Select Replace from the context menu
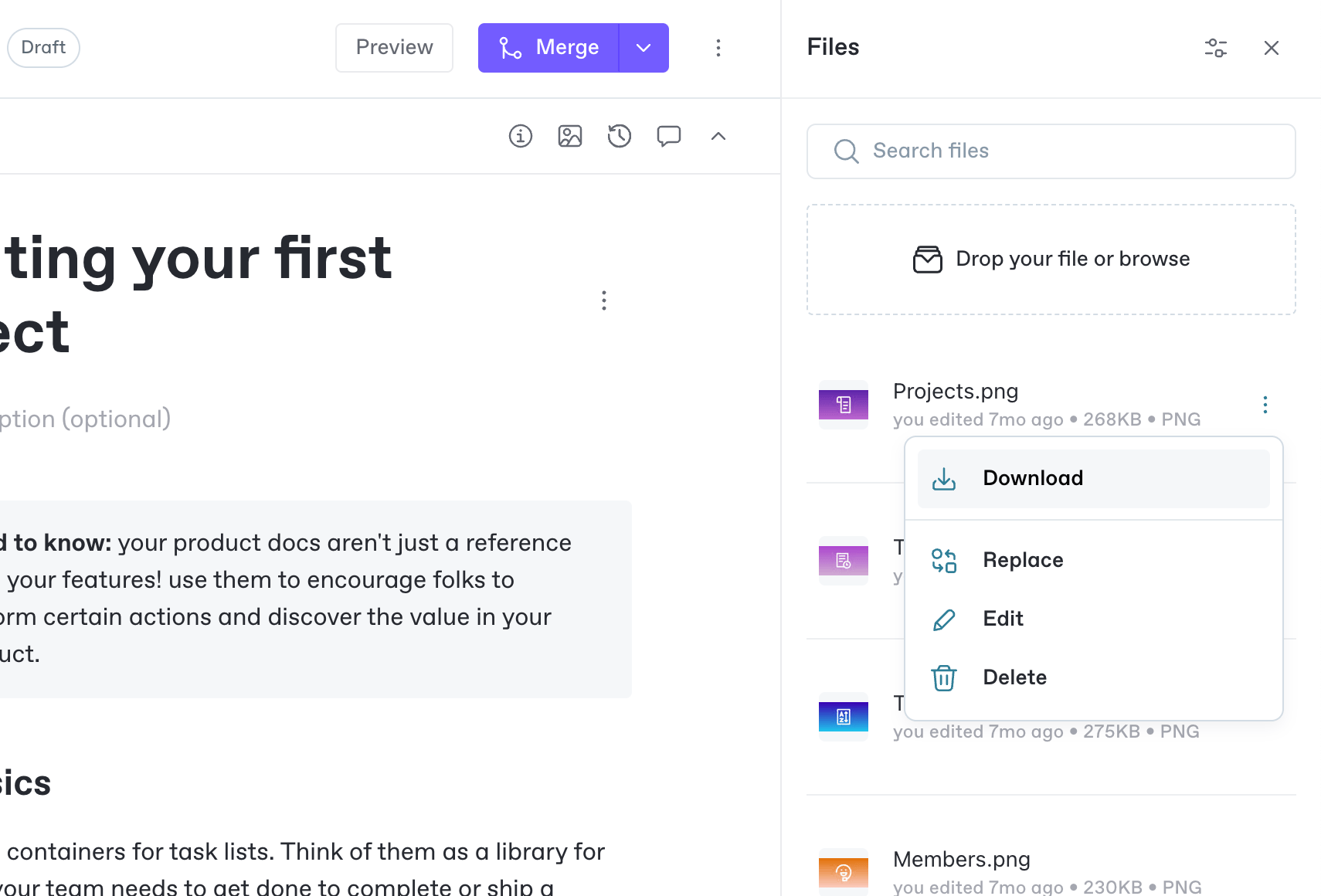This screenshot has width=1321, height=896. (x=1023, y=560)
